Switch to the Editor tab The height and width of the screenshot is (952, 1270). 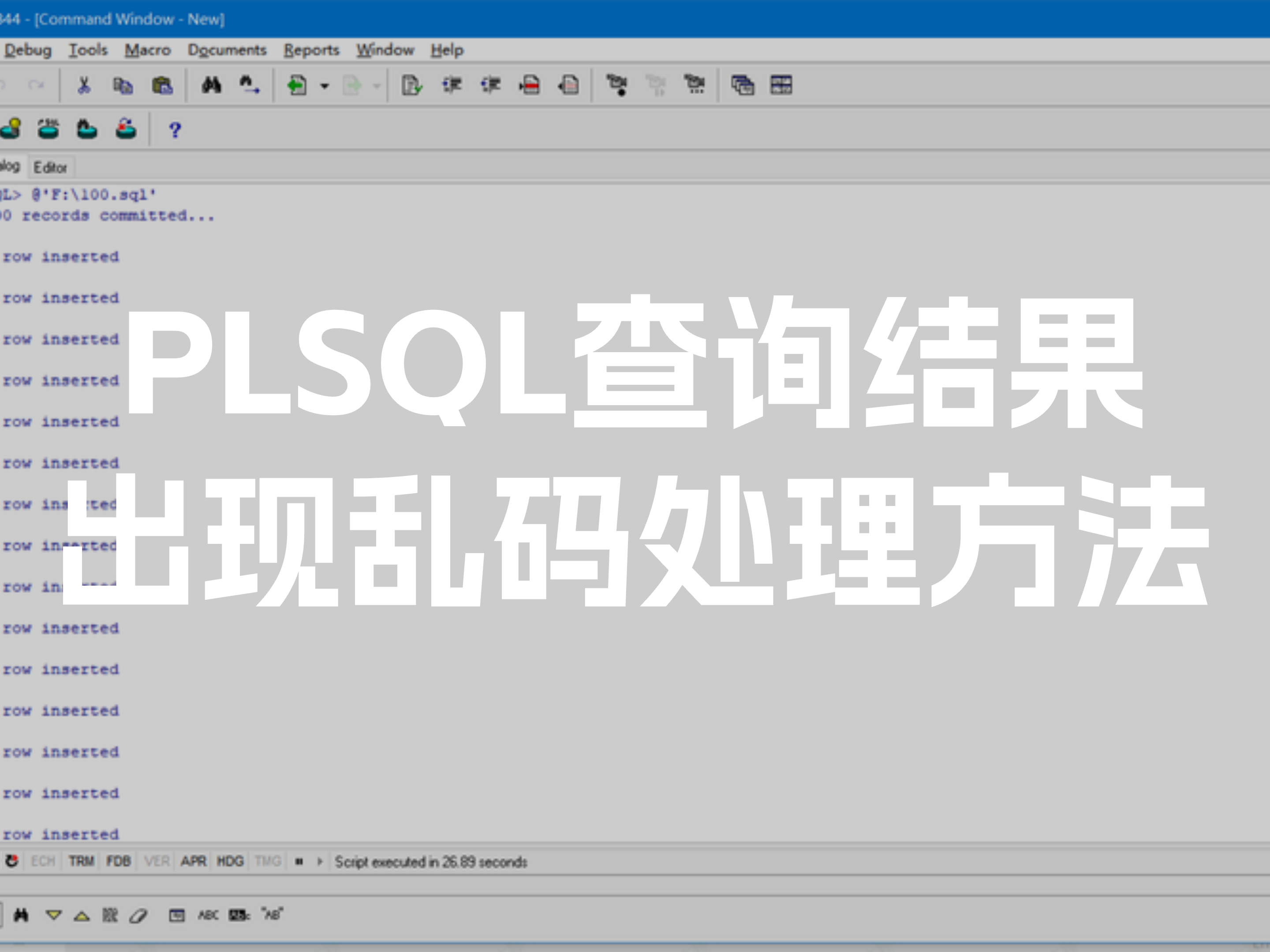(x=51, y=167)
